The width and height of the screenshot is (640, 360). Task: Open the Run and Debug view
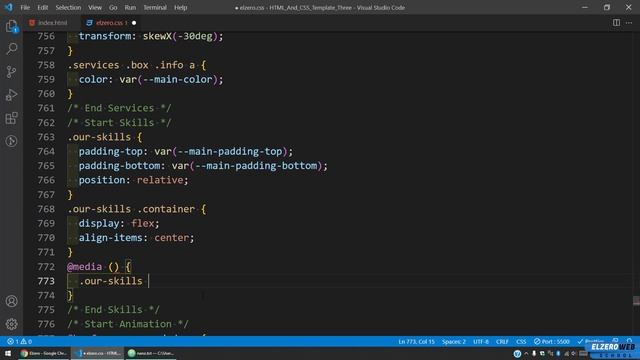[x=11, y=95]
